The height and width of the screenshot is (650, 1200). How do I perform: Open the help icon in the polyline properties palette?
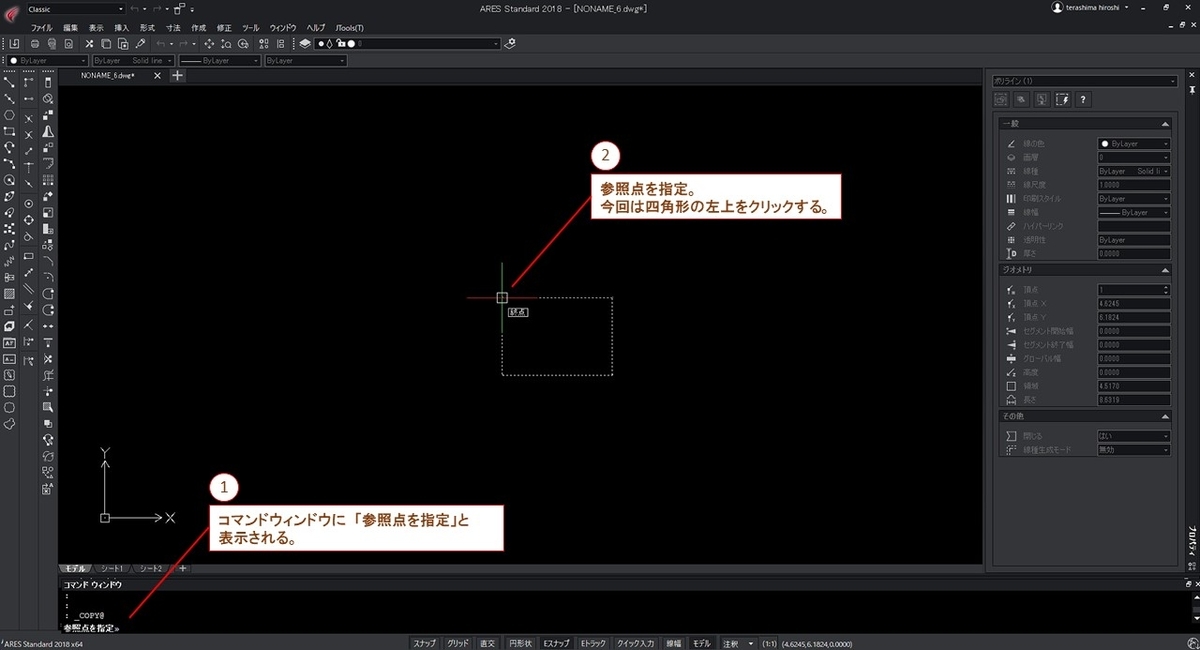[1083, 99]
